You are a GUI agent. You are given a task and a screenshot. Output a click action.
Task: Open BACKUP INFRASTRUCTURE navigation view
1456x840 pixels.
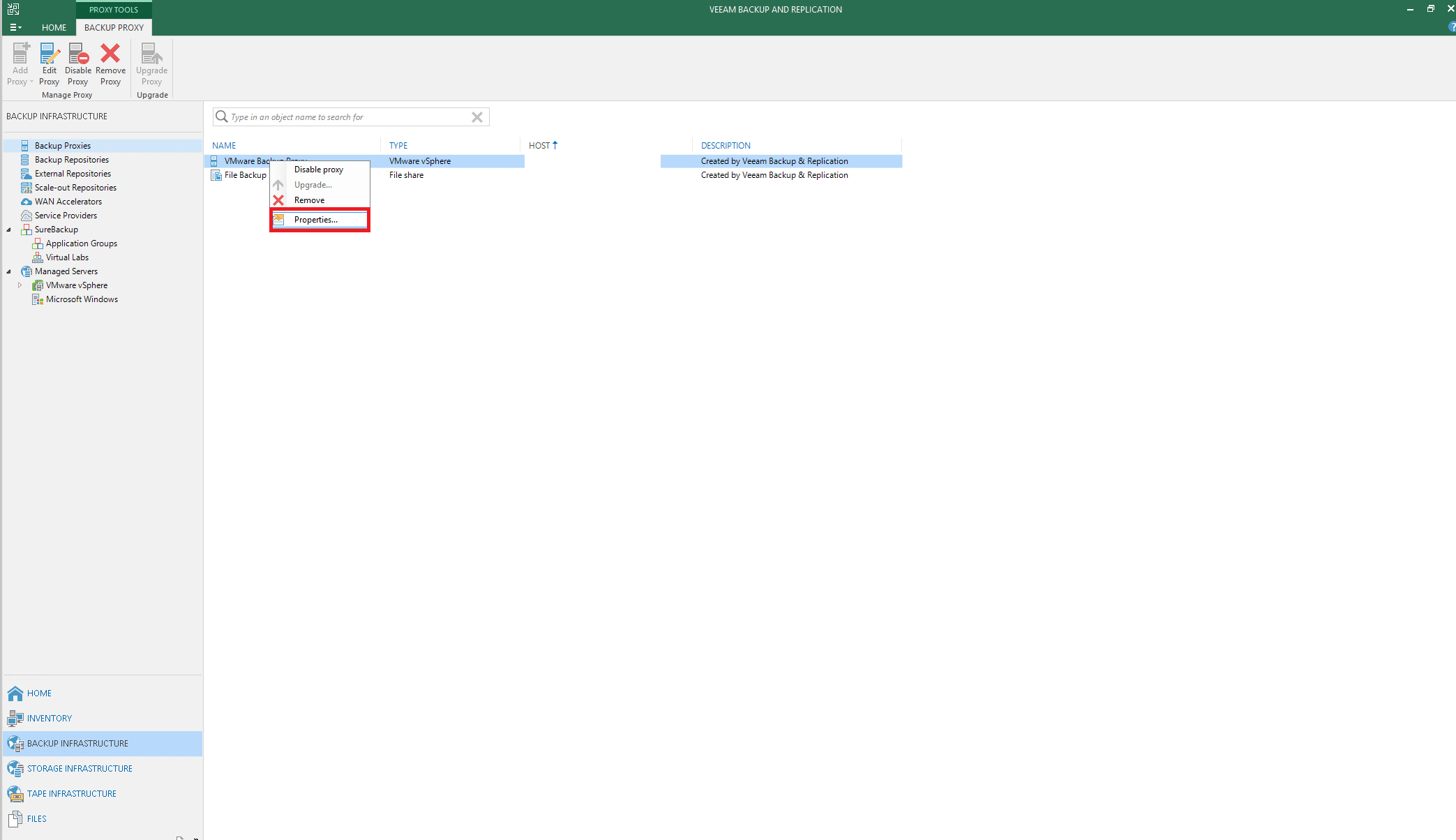(x=103, y=744)
